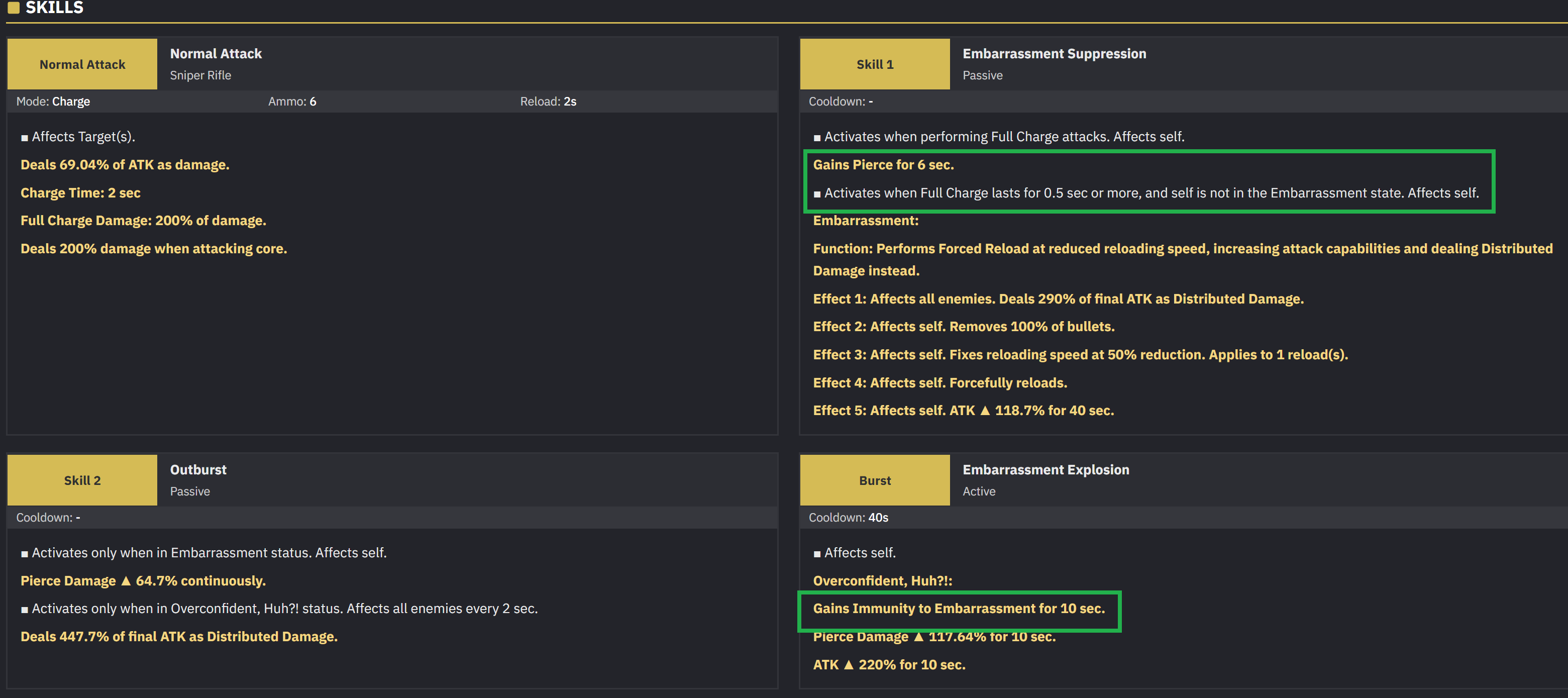This screenshot has height=698, width=1568.
Task: Click the Sniper Rifle weapon type text
Action: pyautogui.click(x=200, y=75)
